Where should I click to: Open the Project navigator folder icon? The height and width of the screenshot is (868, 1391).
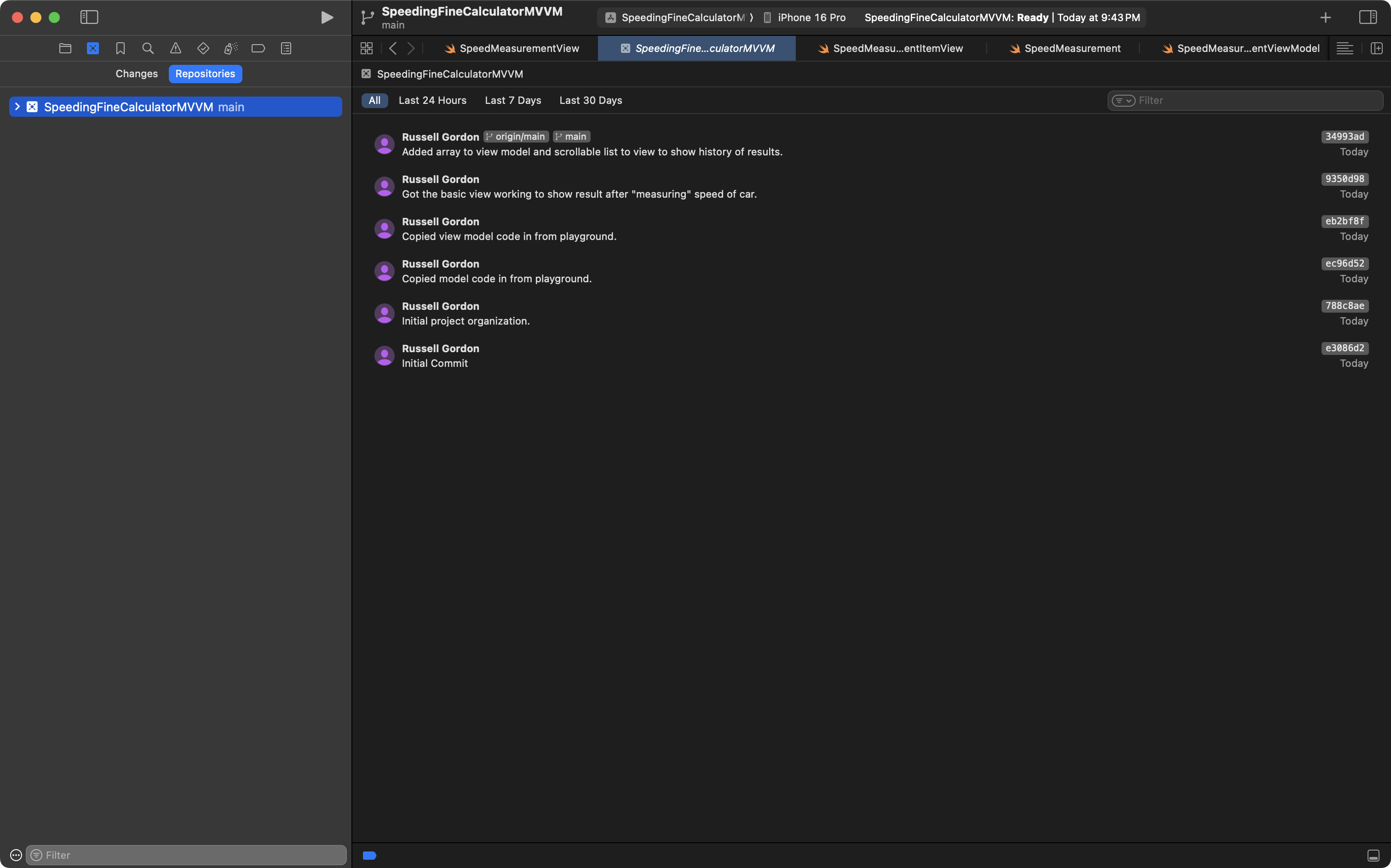(x=65, y=48)
